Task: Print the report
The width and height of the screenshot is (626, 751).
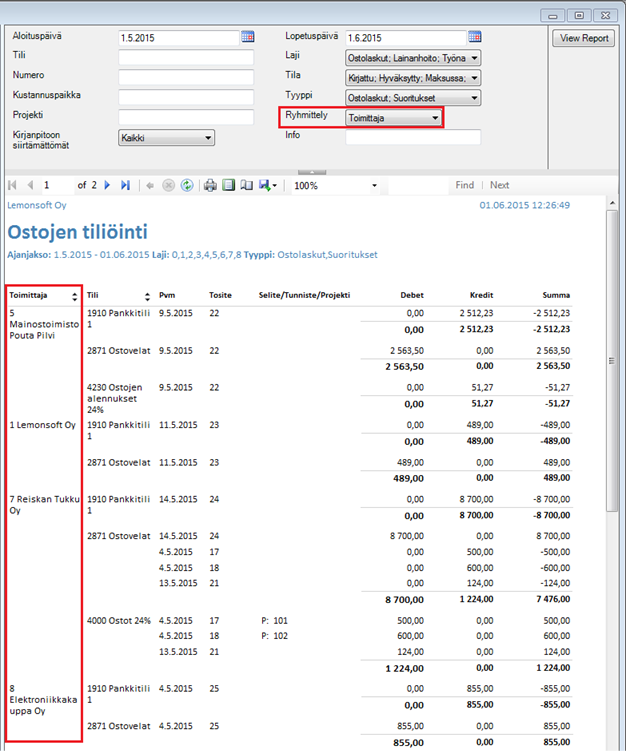Action: tap(210, 185)
